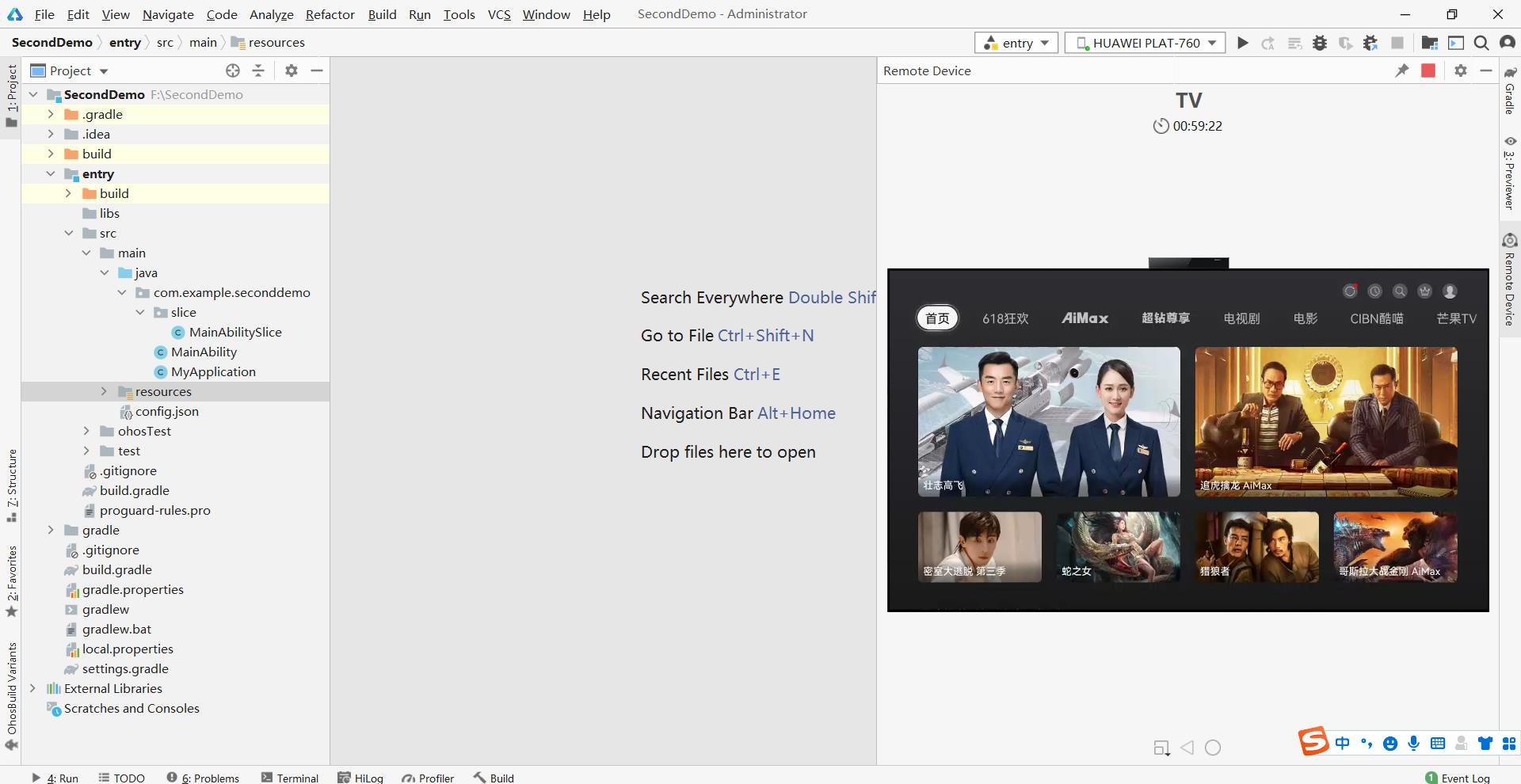This screenshot has width=1521, height=784.
Task: Open Project panel options gear
Action: coord(292,70)
